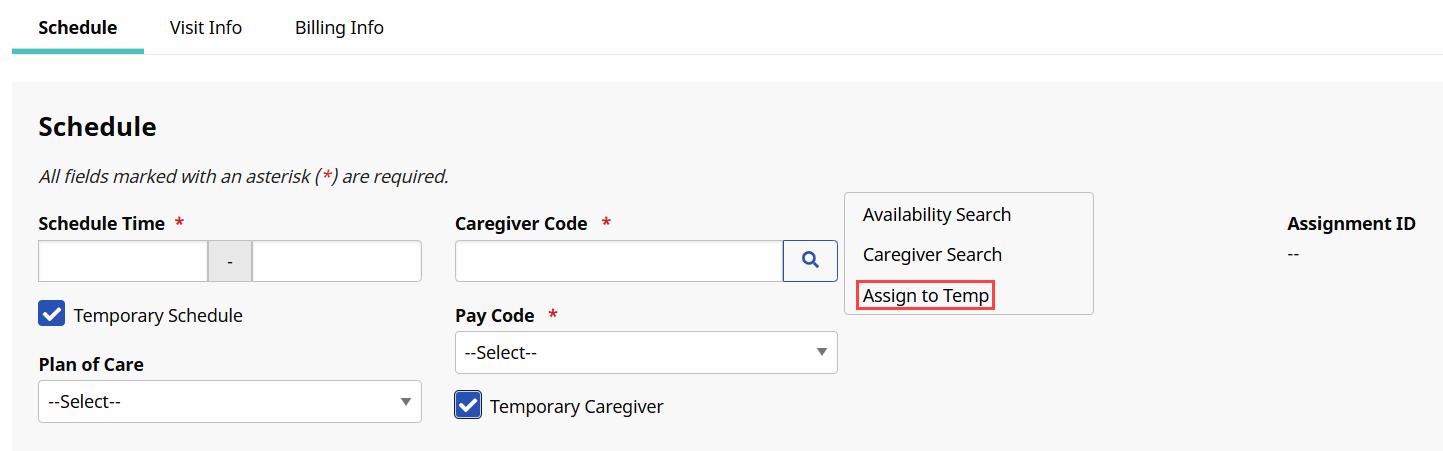The width and height of the screenshot is (1443, 451).
Task: Open the Pay Code dropdown
Action: click(x=646, y=353)
